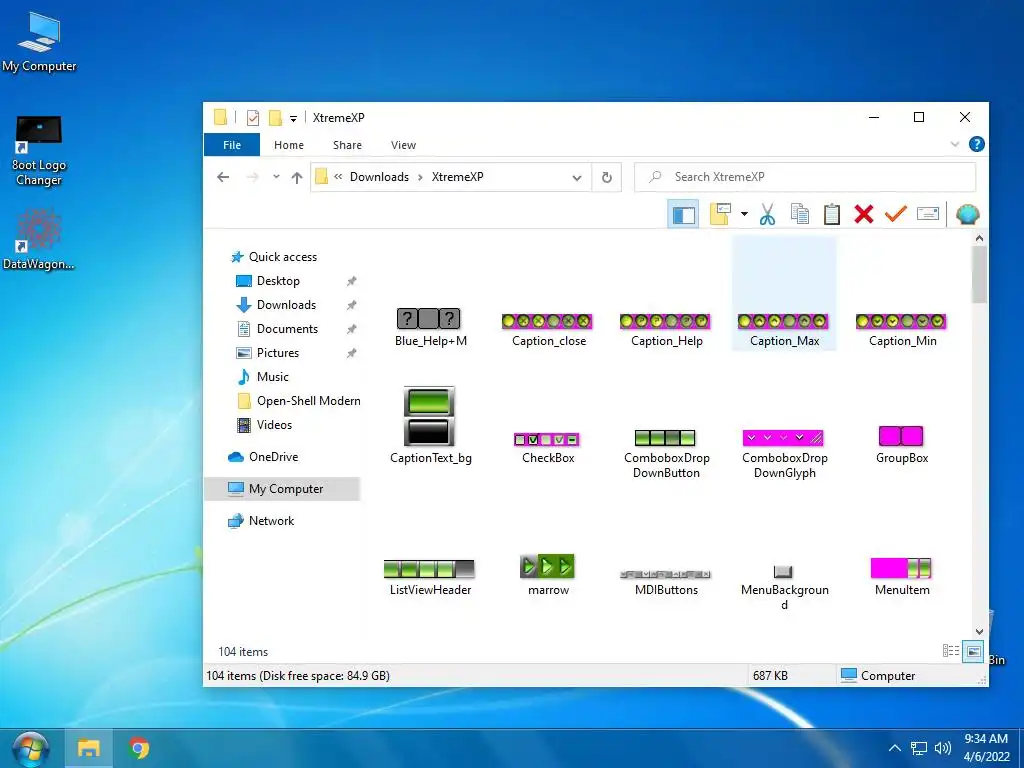
Task: Open the View ribbon tab
Action: click(x=403, y=145)
